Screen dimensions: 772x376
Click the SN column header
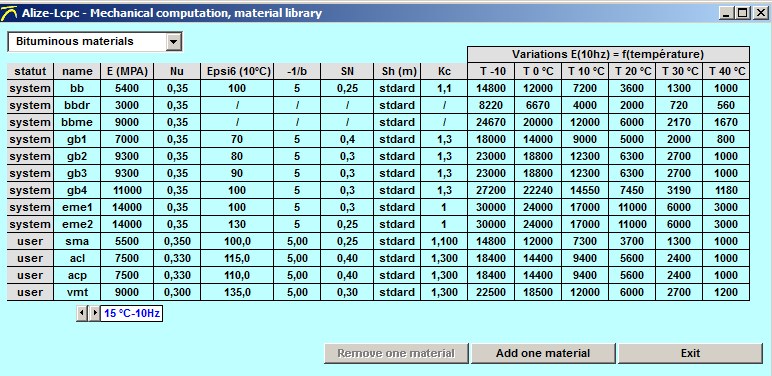click(x=347, y=71)
